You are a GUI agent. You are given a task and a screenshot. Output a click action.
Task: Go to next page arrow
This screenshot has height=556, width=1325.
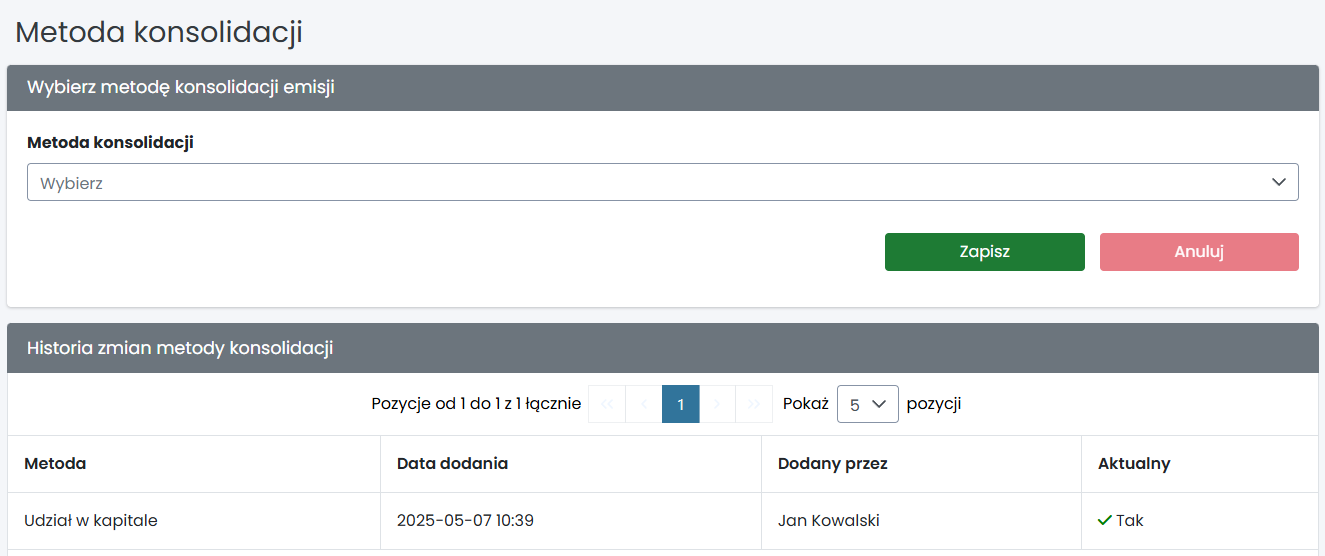click(x=718, y=404)
